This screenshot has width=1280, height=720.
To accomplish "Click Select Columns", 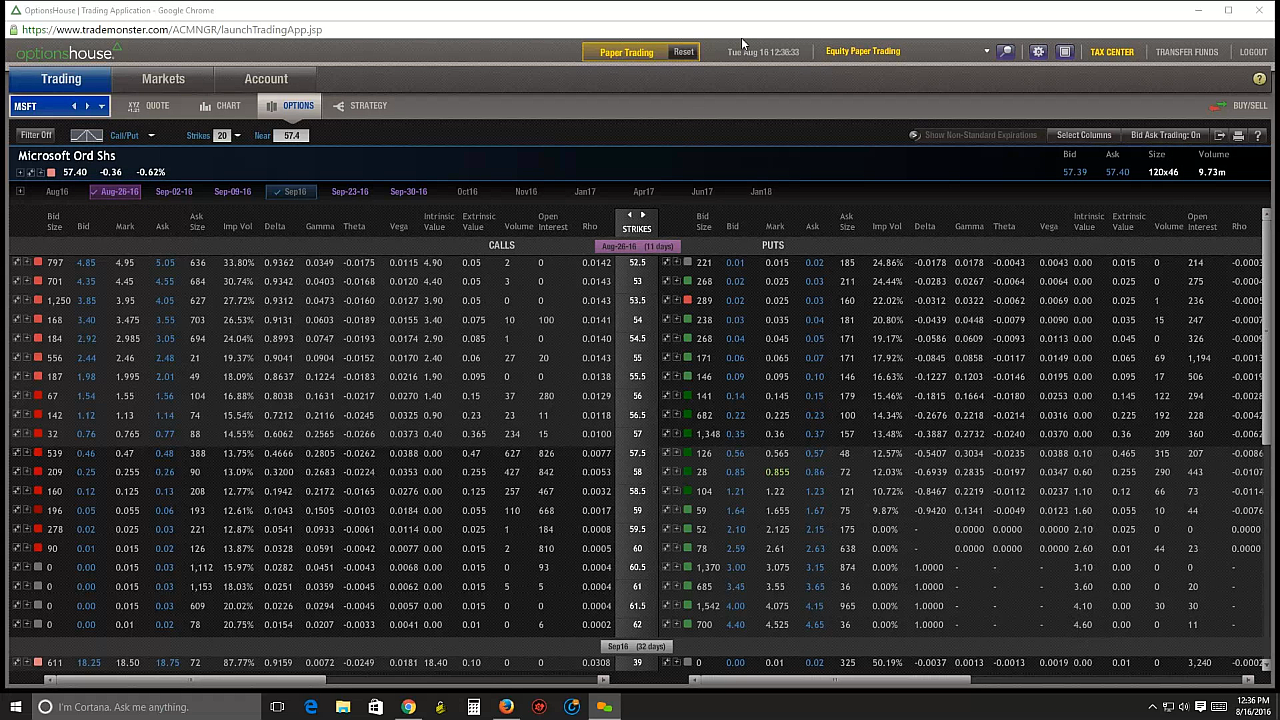I will click(x=1084, y=135).
